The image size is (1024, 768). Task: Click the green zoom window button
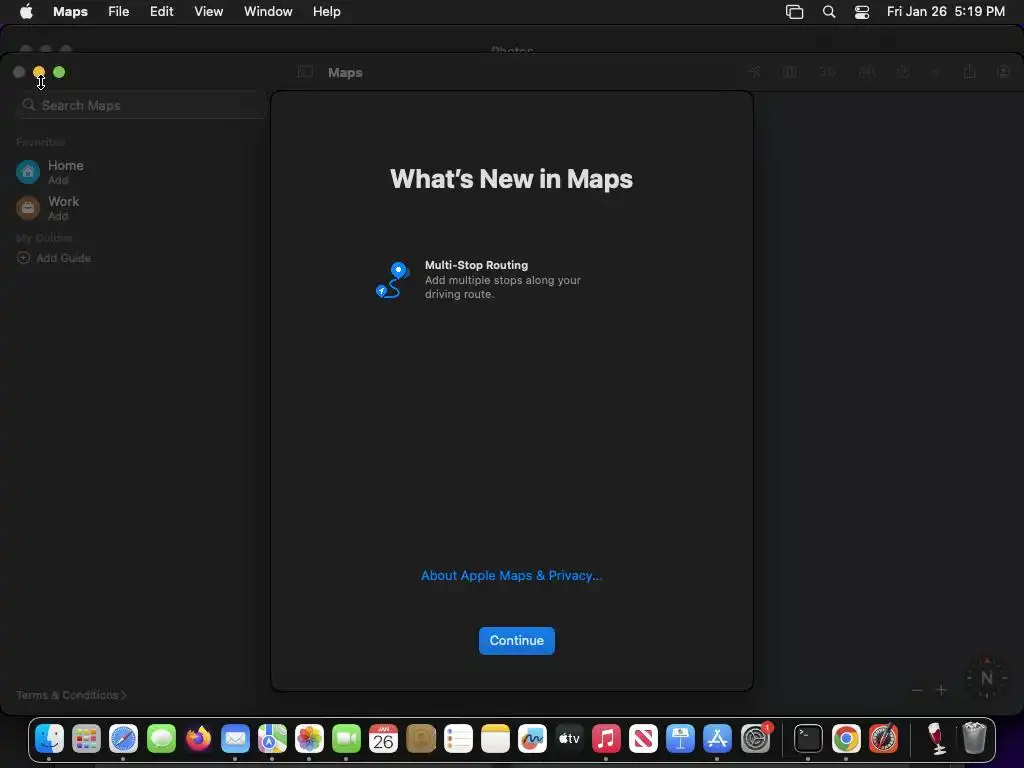pyautogui.click(x=59, y=72)
